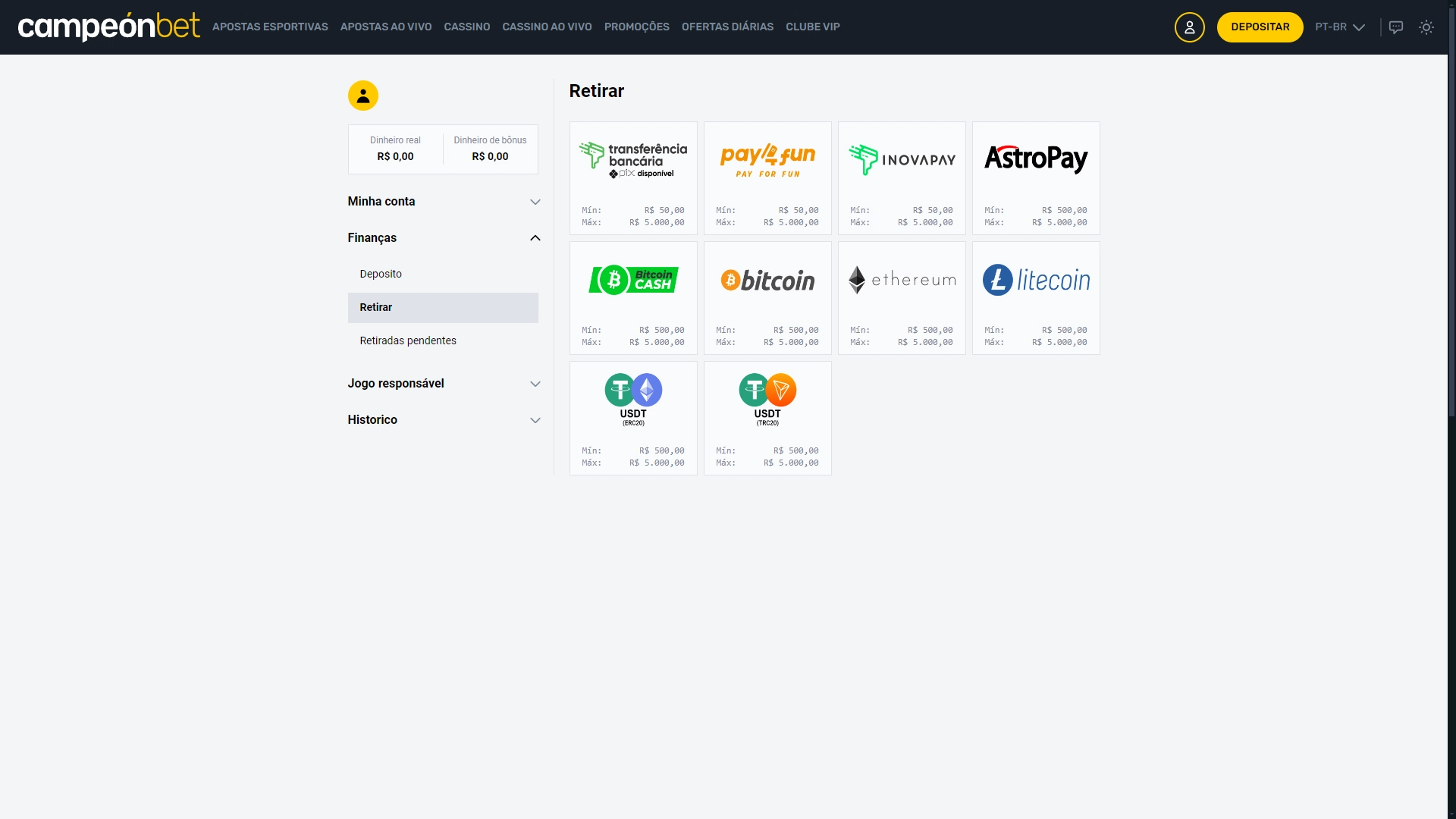Screen dimensions: 1456x819
Task: Select Retirar in the sidebar
Action: [x=443, y=308]
